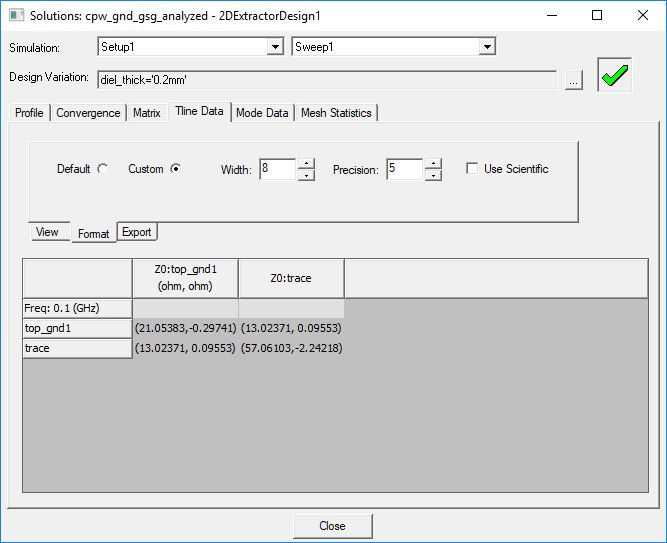Select the top_gnd1 row header
Image resolution: width=667 pixels, height=543 pixels.
click(x=77, y=328)
